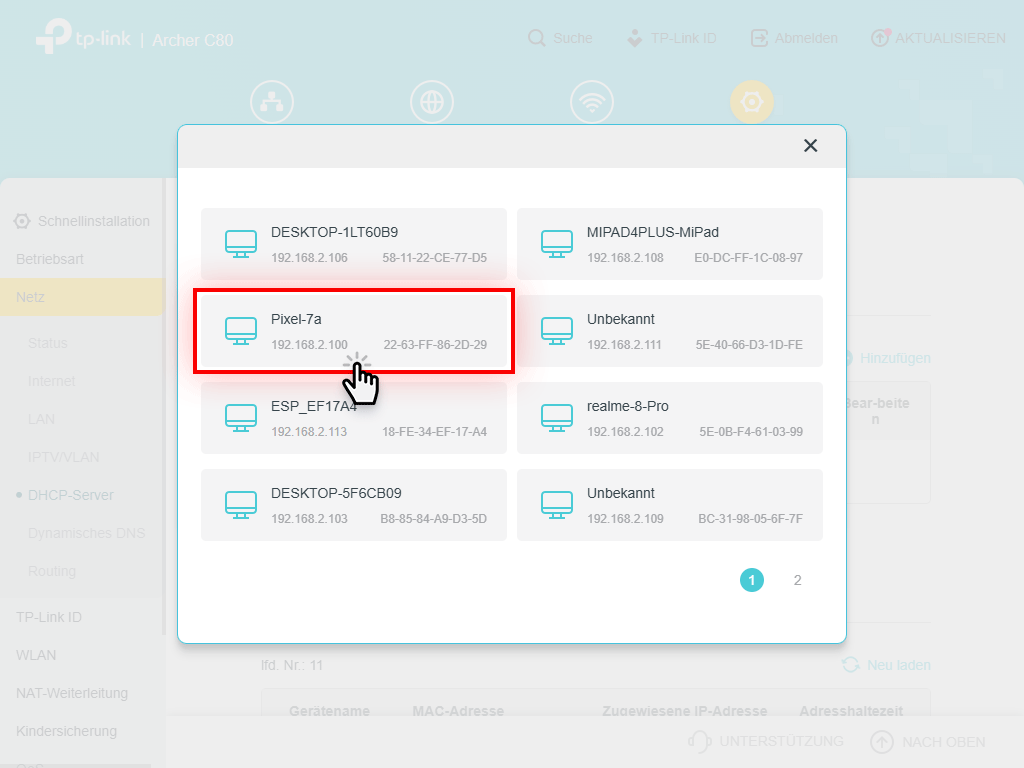Open the advanced settings gear icon tab
The height and width of the screenshot is (768, 1024).
click(x=751, y=102)
